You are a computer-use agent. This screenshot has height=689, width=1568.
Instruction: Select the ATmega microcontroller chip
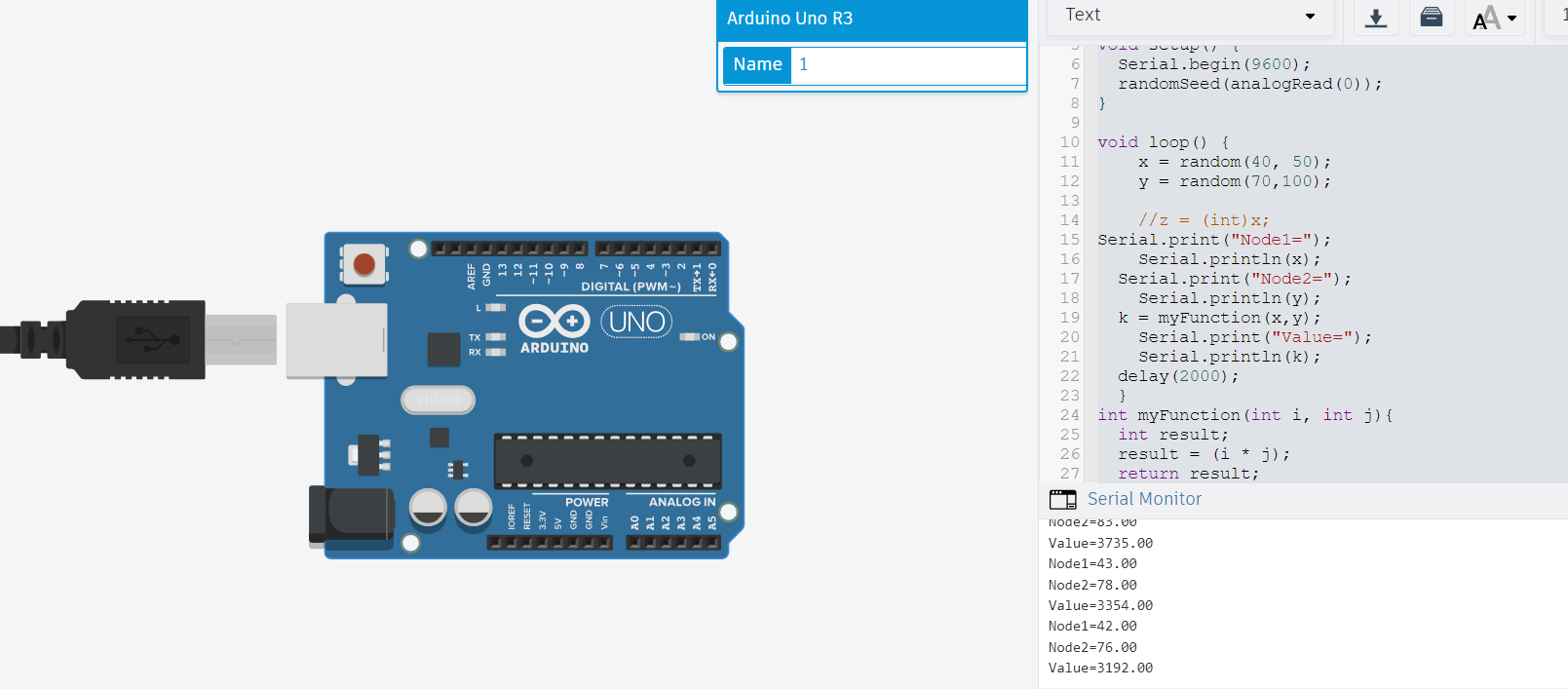pyautogui.click(x=607, y=461)
